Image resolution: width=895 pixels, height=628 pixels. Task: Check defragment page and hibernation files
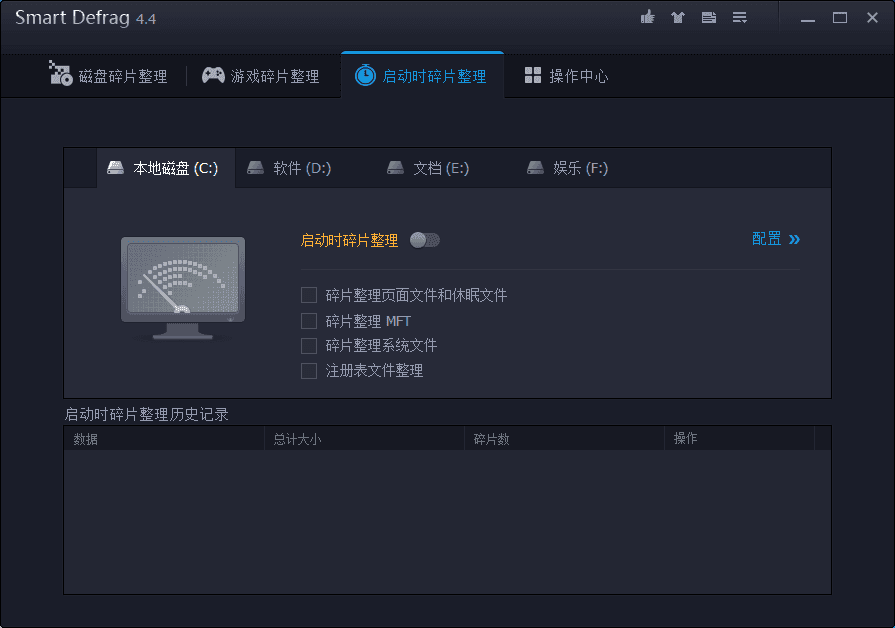[x=309, y=295]
